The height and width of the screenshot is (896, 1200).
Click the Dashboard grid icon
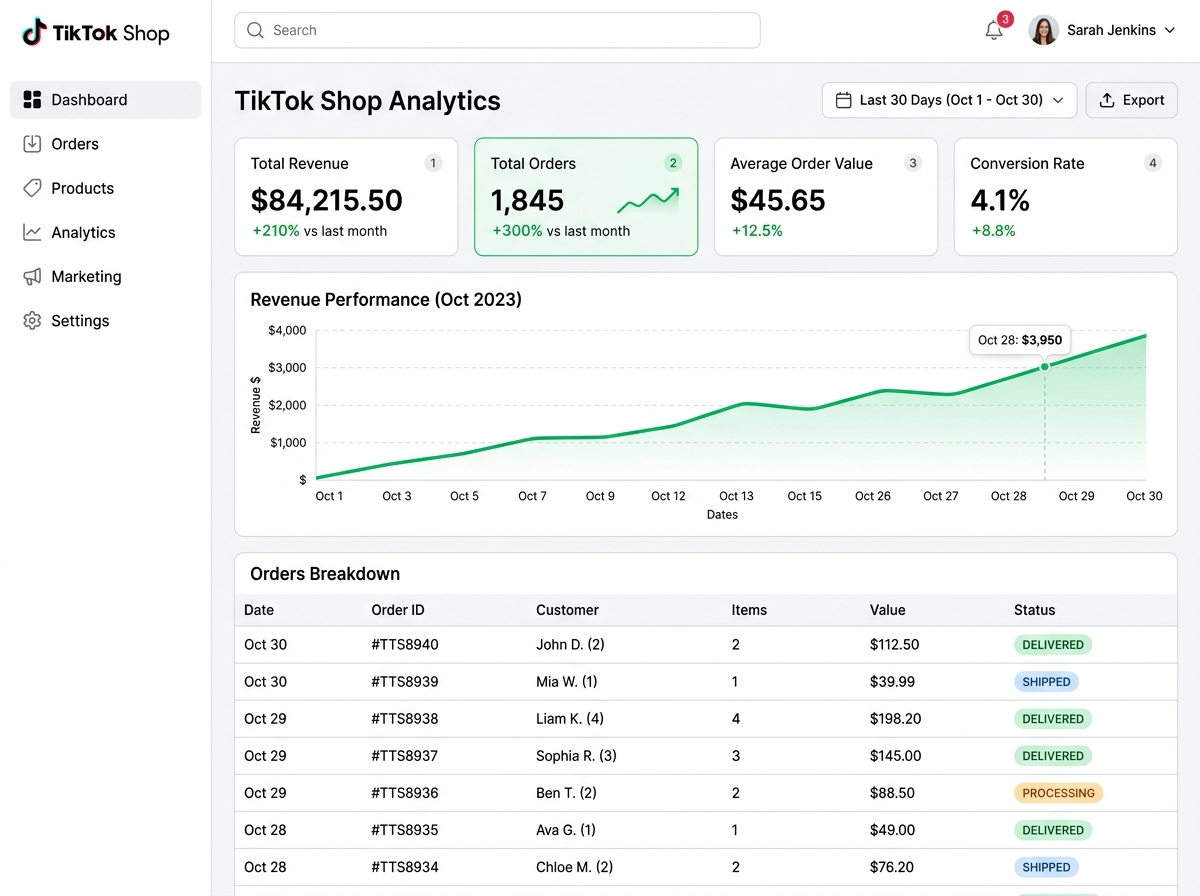(x=32, y=100)
